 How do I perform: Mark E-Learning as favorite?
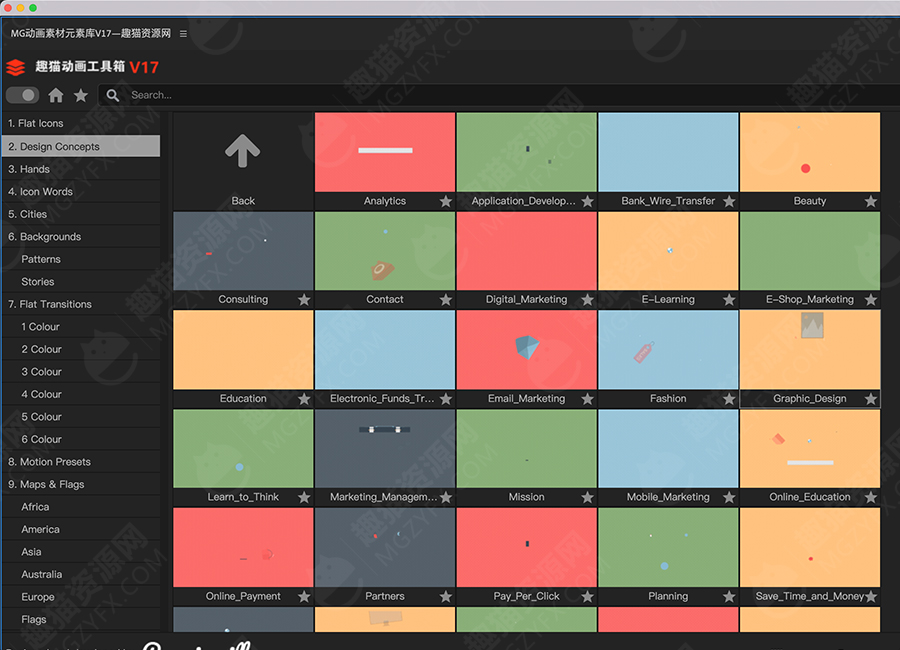coord(729,300)
